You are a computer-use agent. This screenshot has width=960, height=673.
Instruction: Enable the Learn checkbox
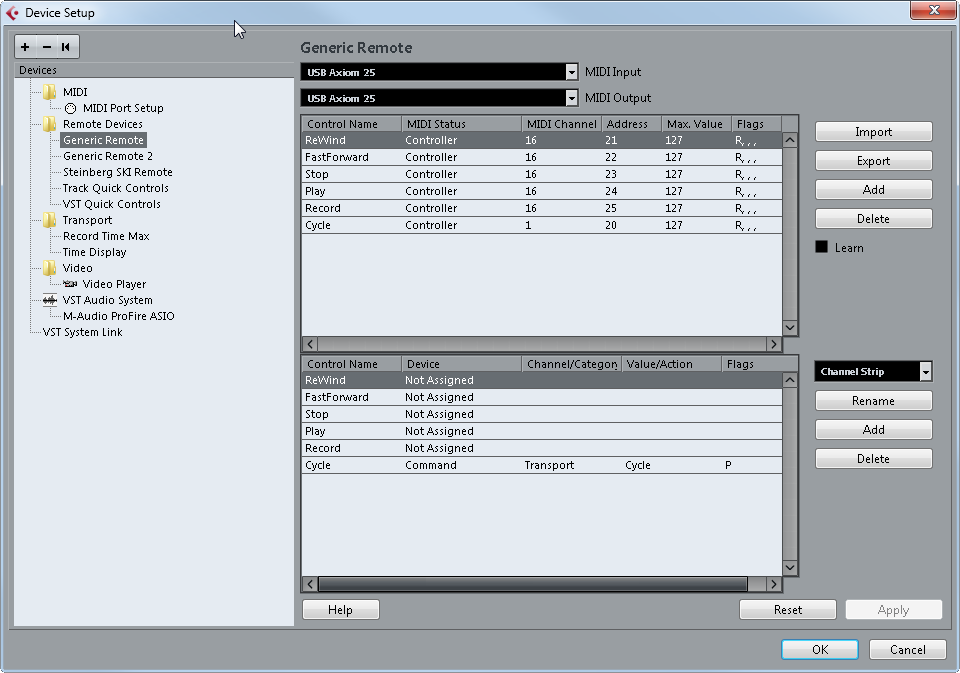pyautogui.click(x=822, y=247)
